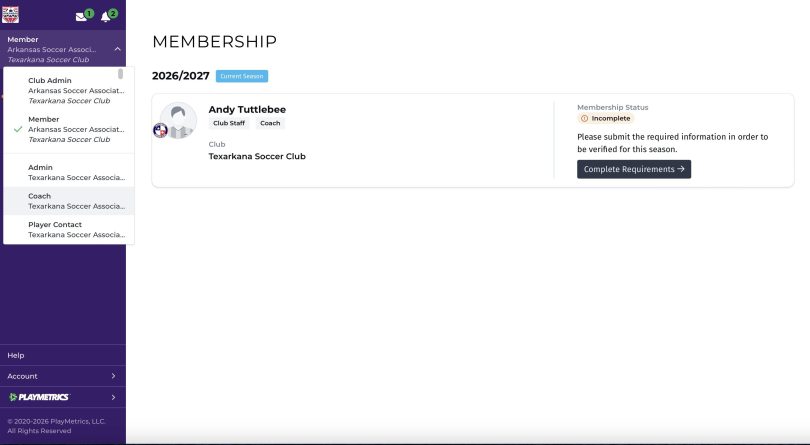Open the Help link in the sidebar
This screenshot has height=445, width=810.
(15, 355)
